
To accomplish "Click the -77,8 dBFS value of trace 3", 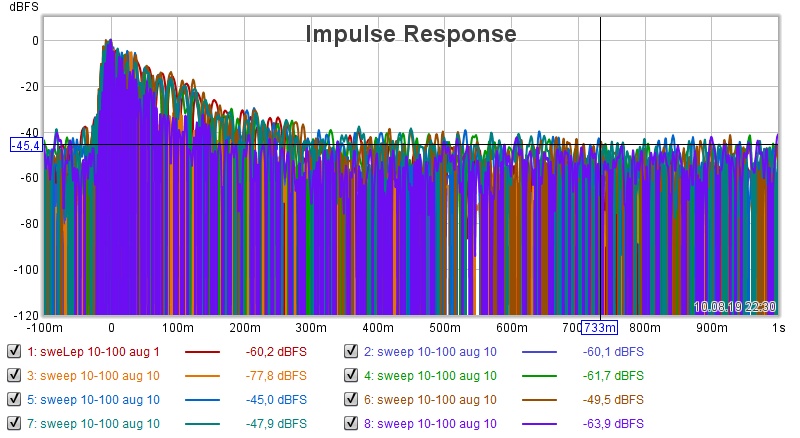I will 276,376.
